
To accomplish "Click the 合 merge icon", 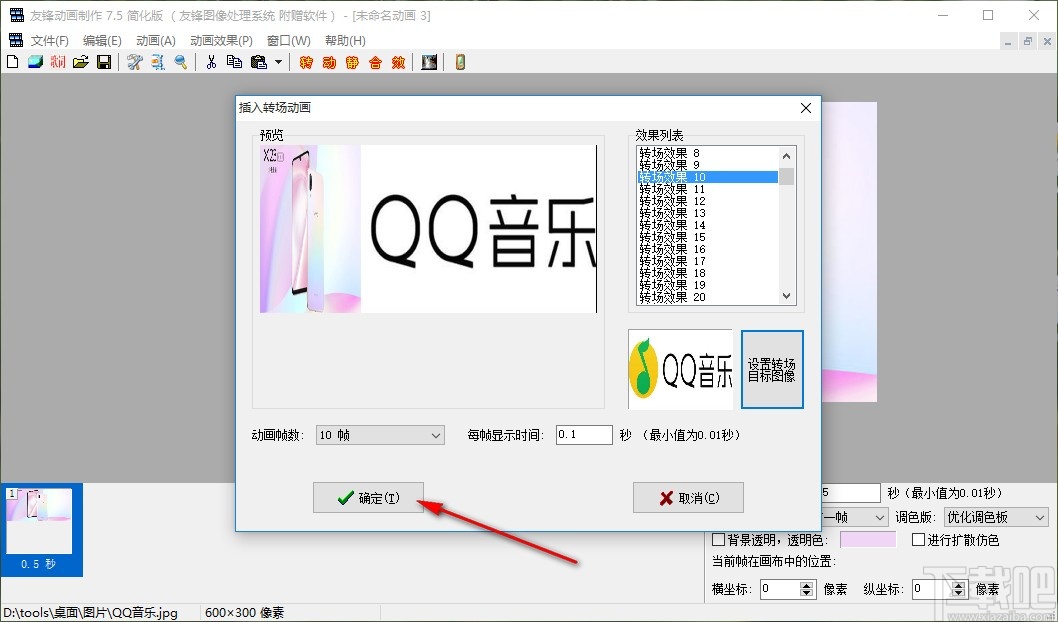I will (x=375, y=63).
